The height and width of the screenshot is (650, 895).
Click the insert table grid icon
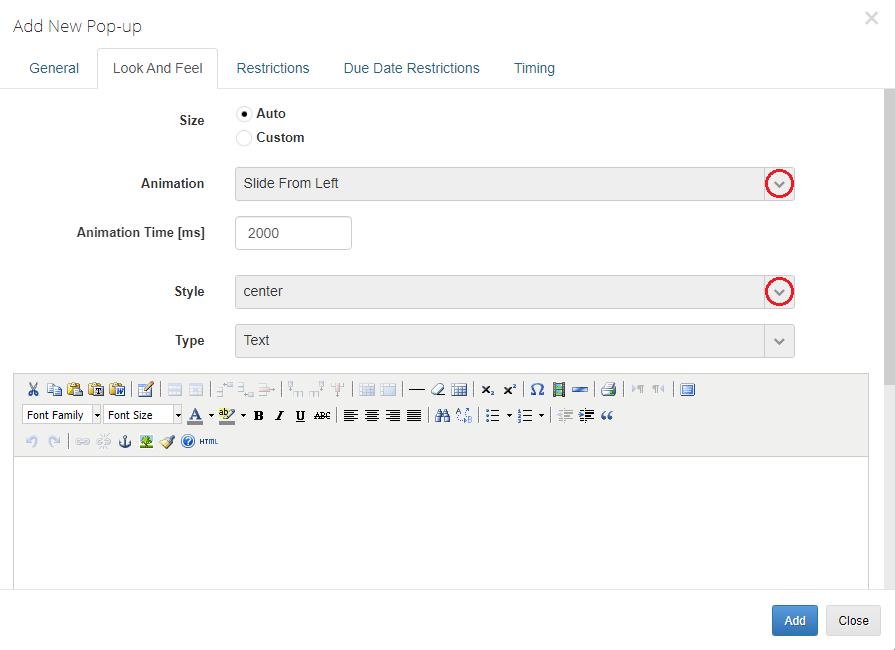pyautogui.click(x=459, y=390)
